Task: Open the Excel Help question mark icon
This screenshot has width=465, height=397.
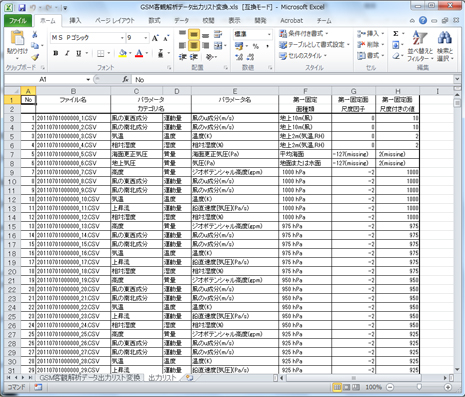Action: point(423,21)
